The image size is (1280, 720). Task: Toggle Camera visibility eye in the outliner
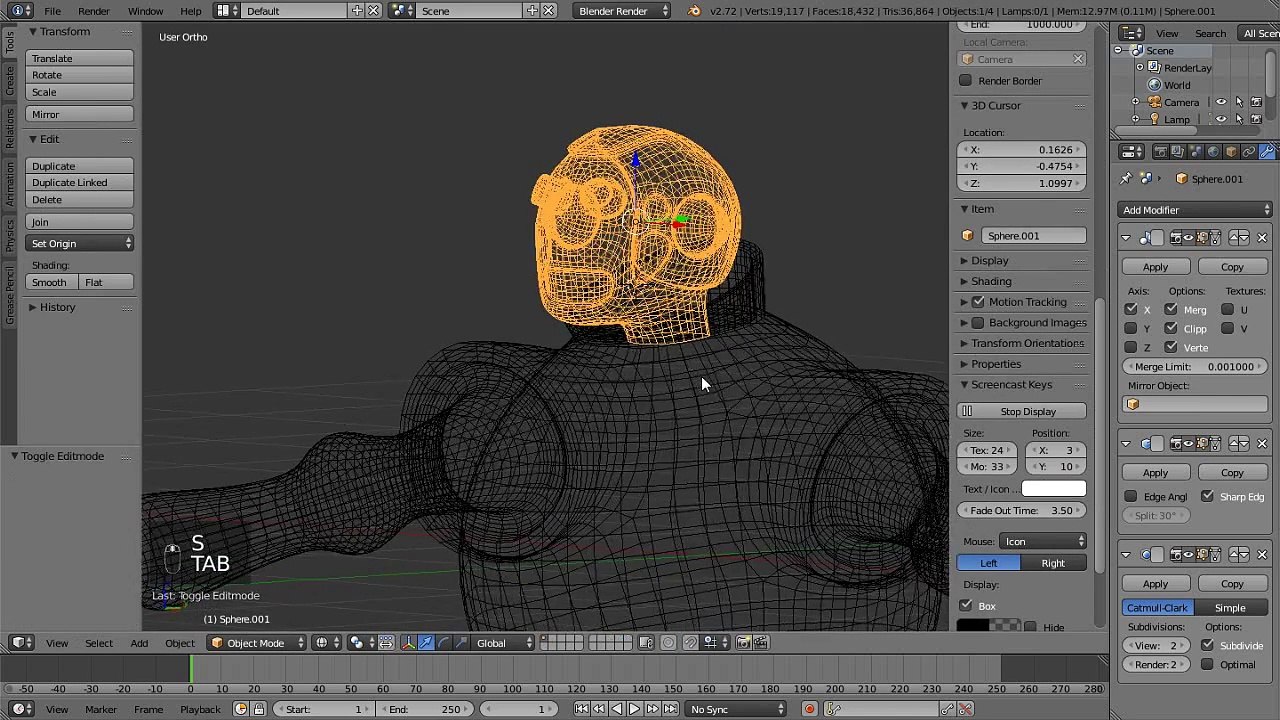tap(1221, 102)
